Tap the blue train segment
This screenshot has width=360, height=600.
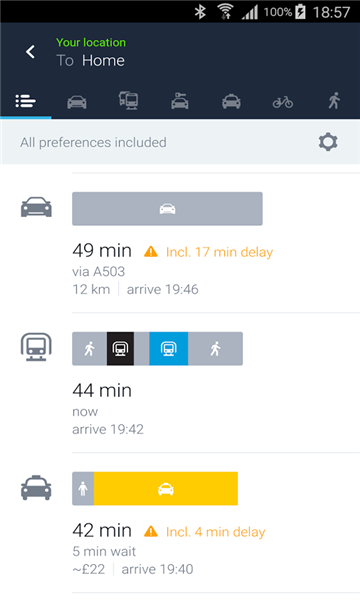point(168,349)
